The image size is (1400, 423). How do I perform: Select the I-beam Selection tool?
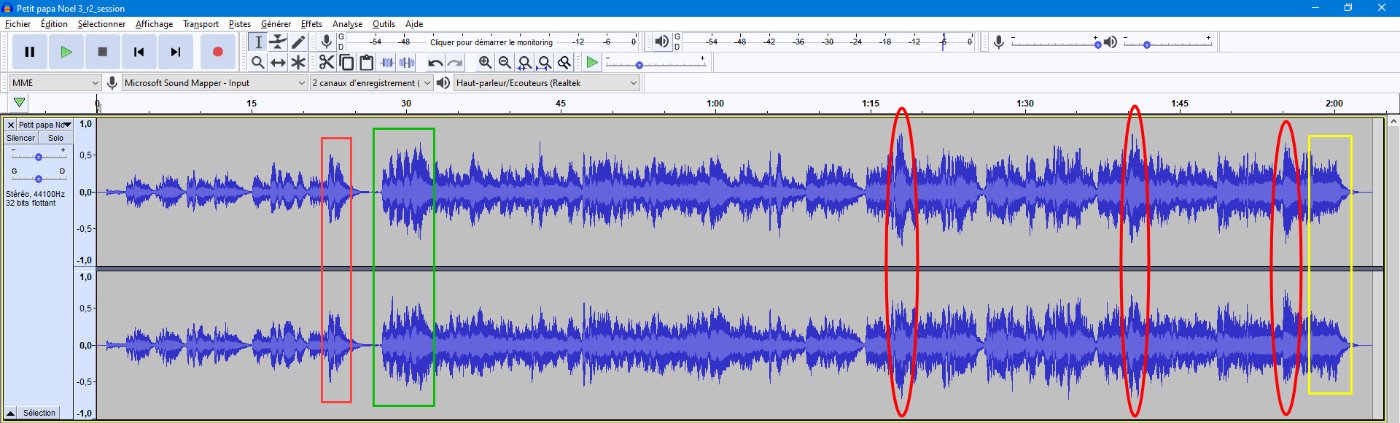coord(257,42)
